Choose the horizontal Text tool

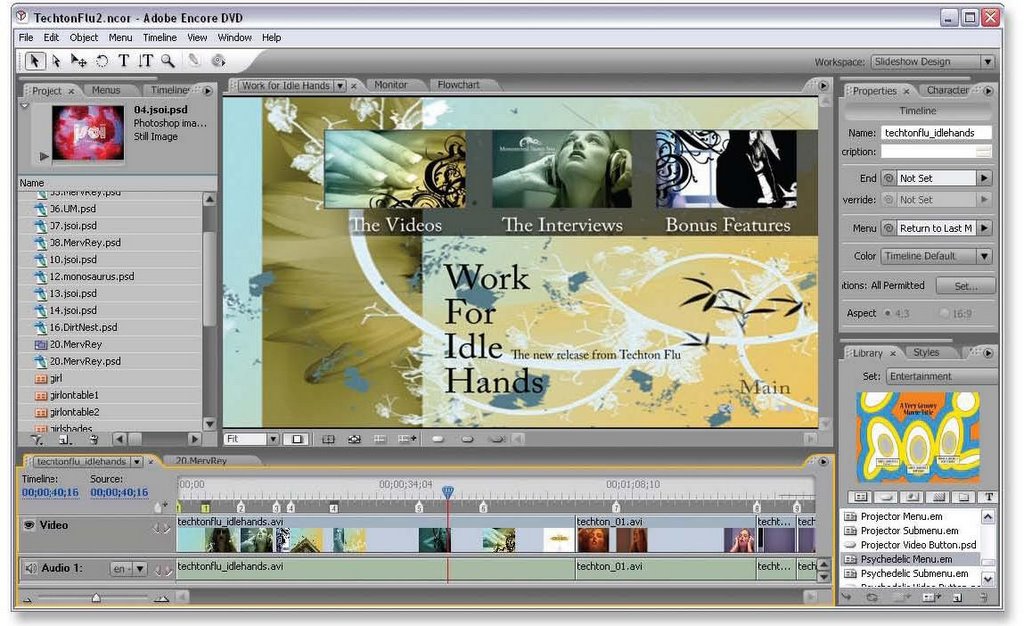point(124,61)
